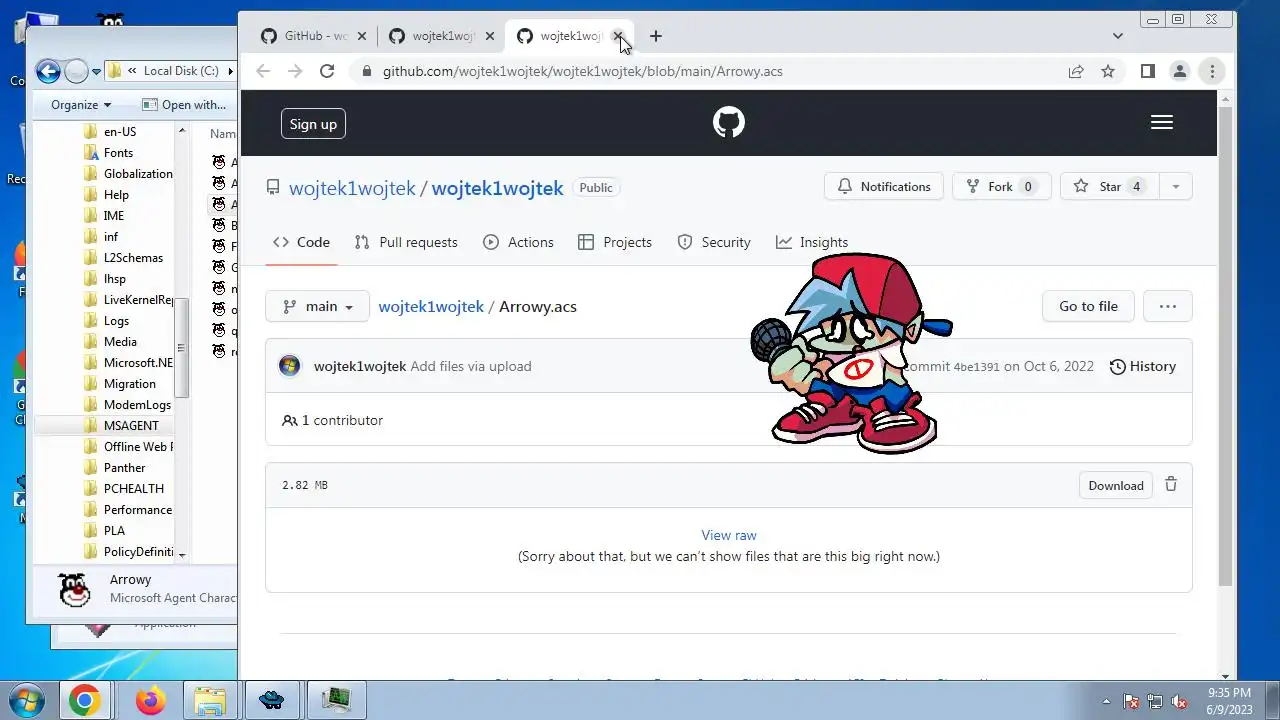Click Go to file button
The width and height of the screenshot is (1280, 720).
click(x=1088, y=306)
